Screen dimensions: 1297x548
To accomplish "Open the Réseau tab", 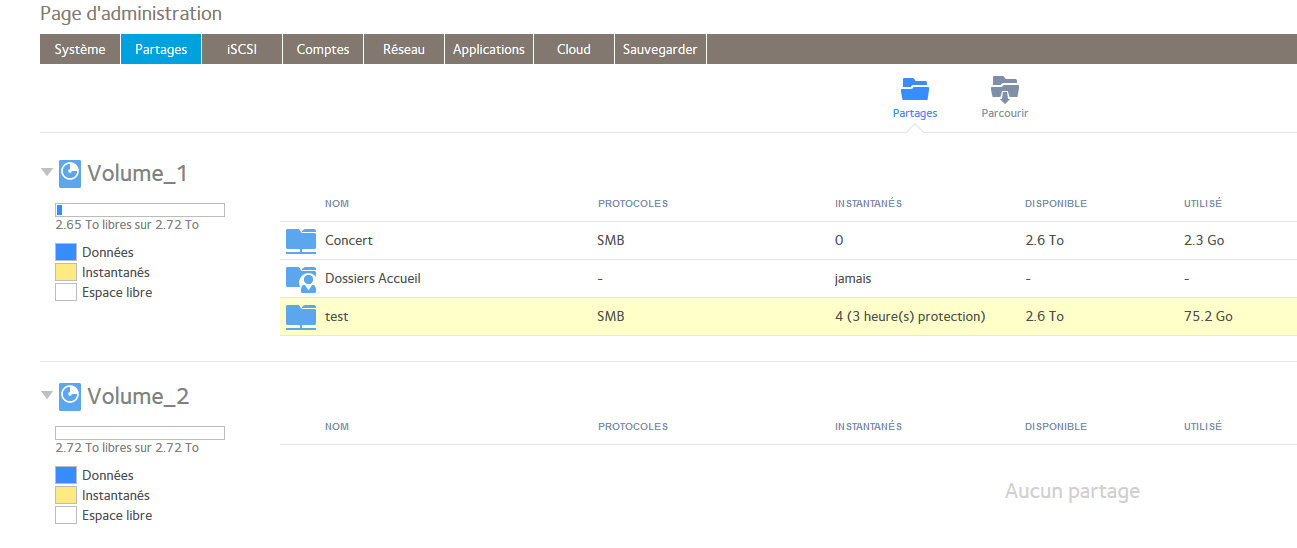I will point(404,49).
